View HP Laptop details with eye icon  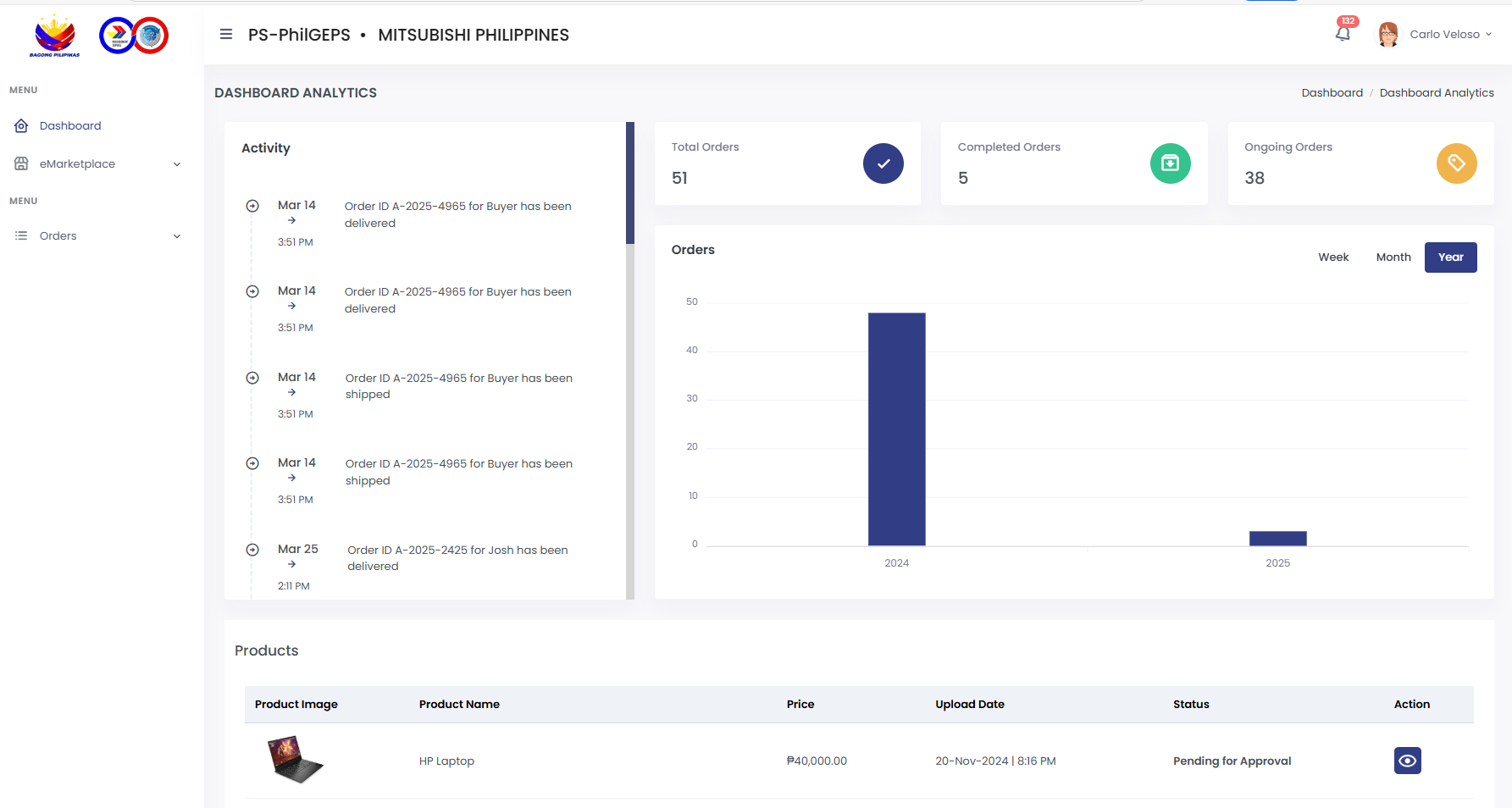1407,761
